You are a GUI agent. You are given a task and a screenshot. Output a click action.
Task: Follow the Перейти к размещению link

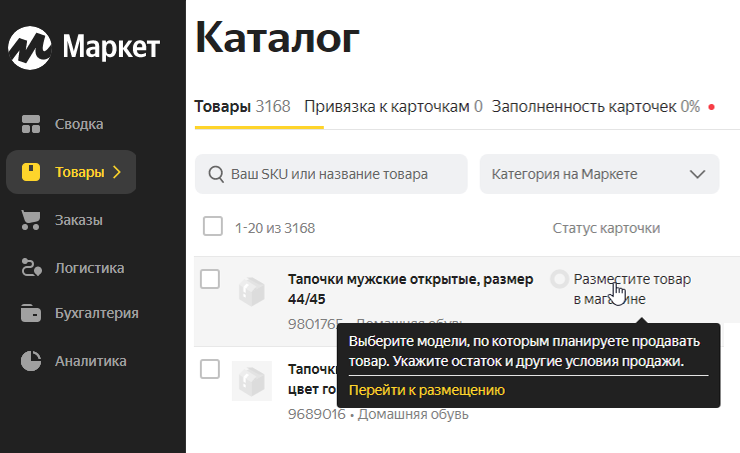click(x=426, y=390)
